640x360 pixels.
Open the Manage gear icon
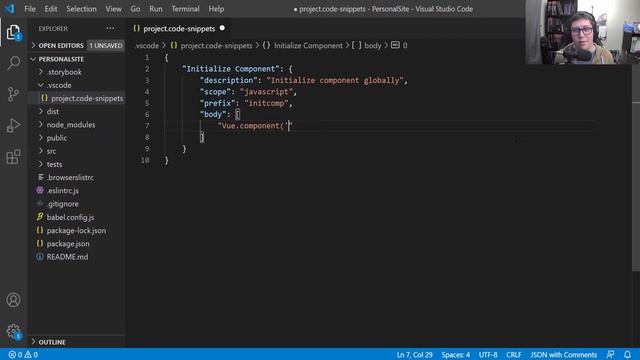pos(13,331)
